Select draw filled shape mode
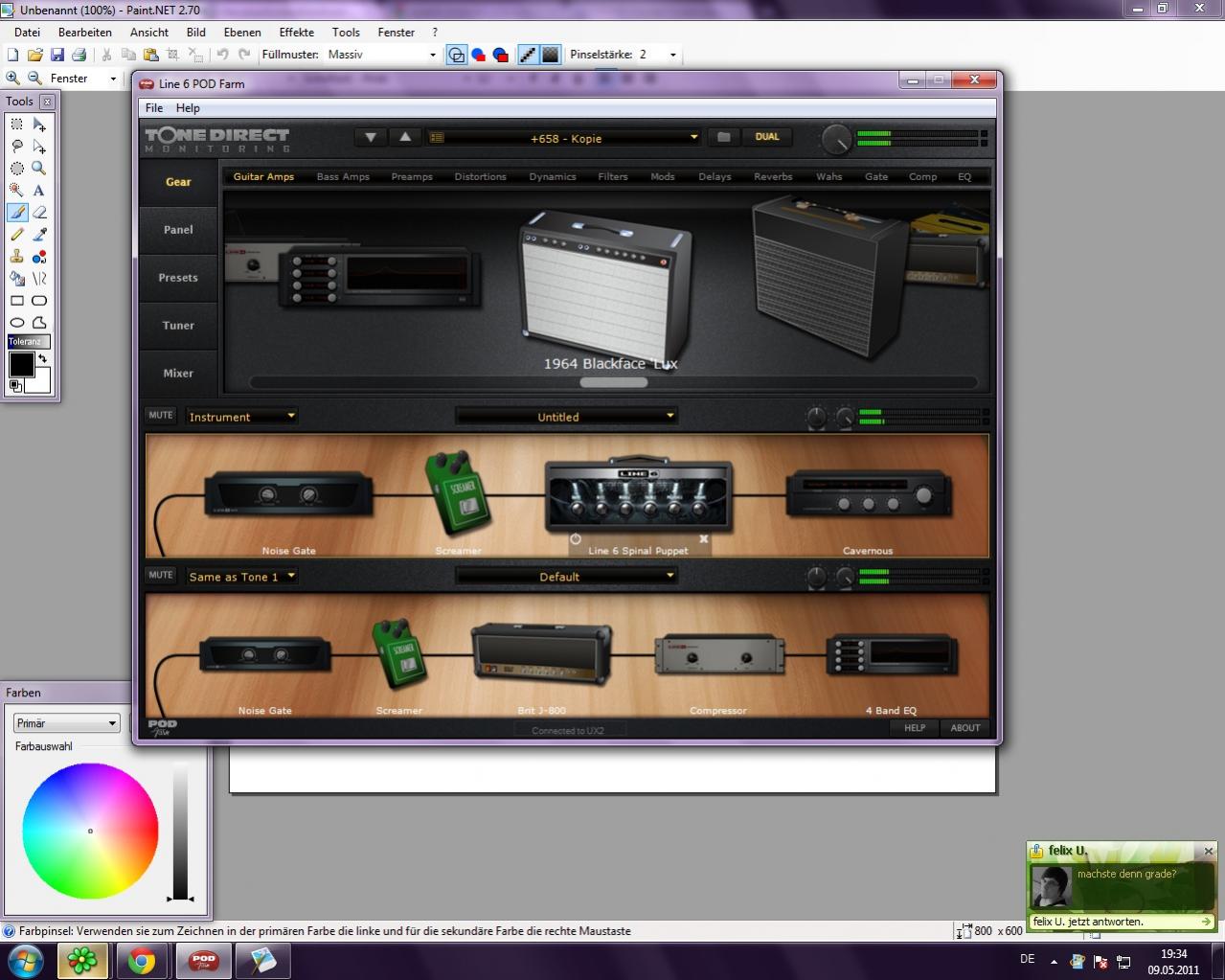 coord(478,55)
